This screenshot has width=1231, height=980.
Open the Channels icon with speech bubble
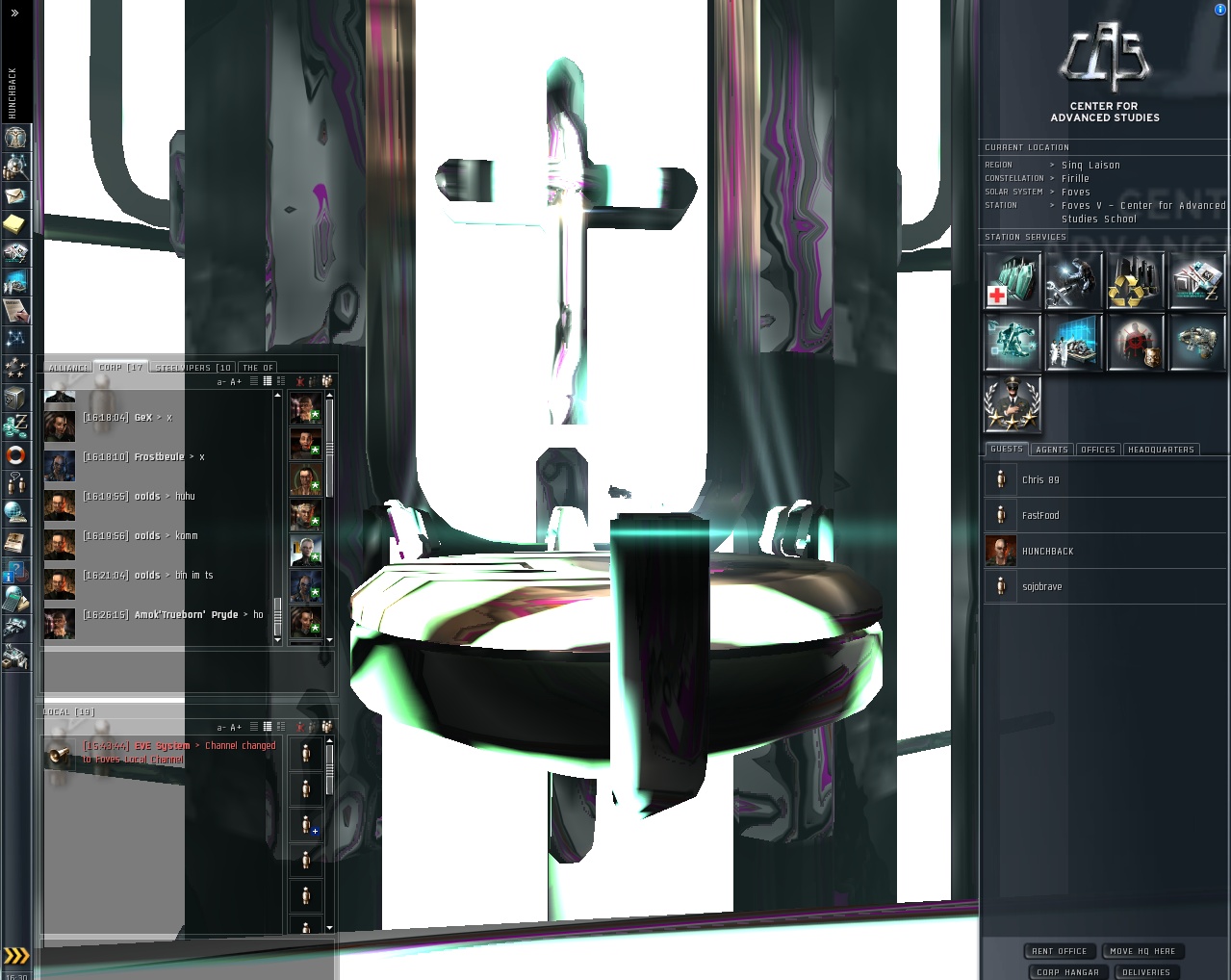tap(15, 483)
